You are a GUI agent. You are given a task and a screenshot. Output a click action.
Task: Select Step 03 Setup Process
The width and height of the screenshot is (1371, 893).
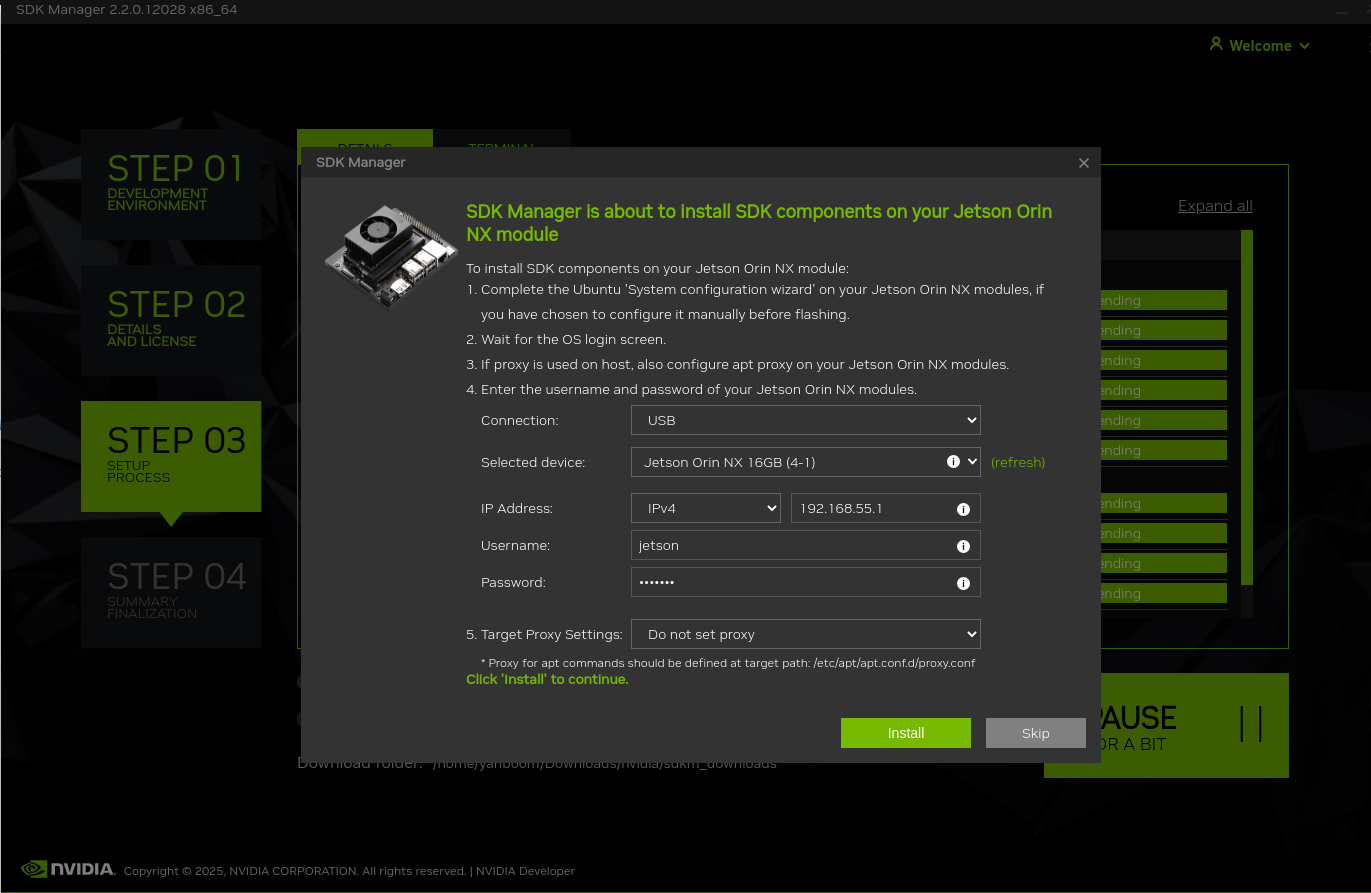tap(171, 456)
